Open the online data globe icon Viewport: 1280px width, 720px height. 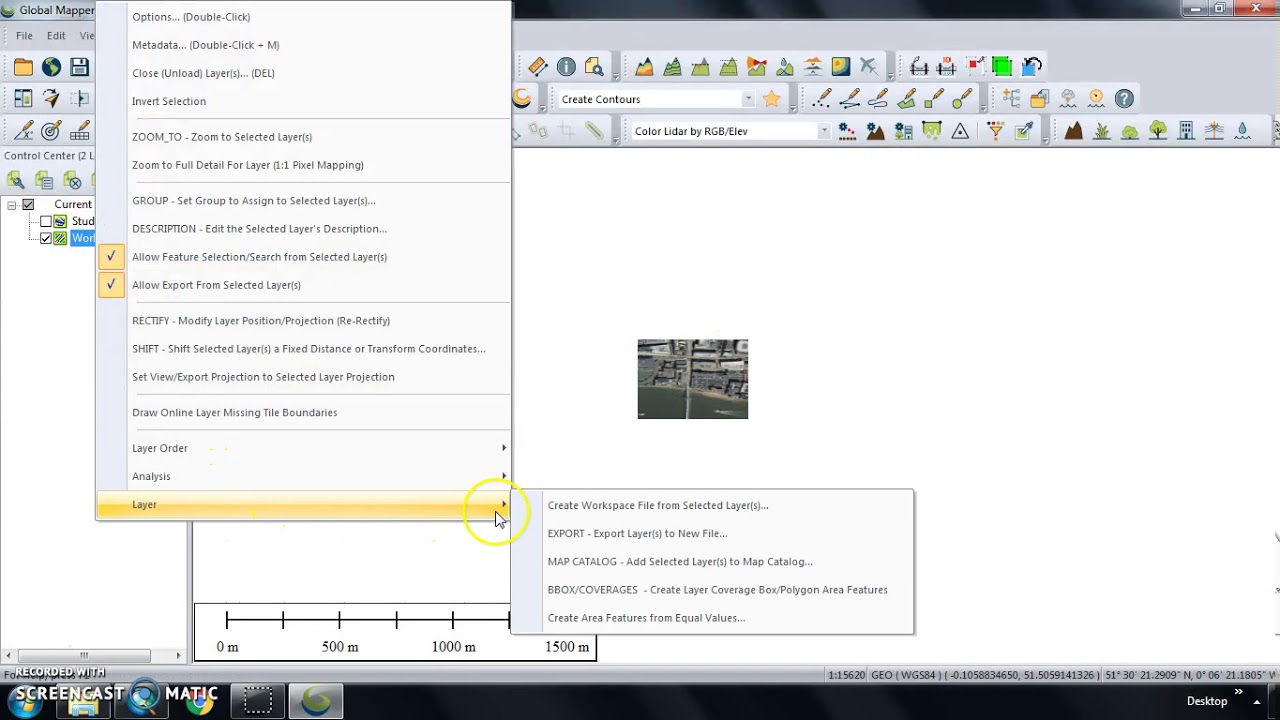point(51,67)
